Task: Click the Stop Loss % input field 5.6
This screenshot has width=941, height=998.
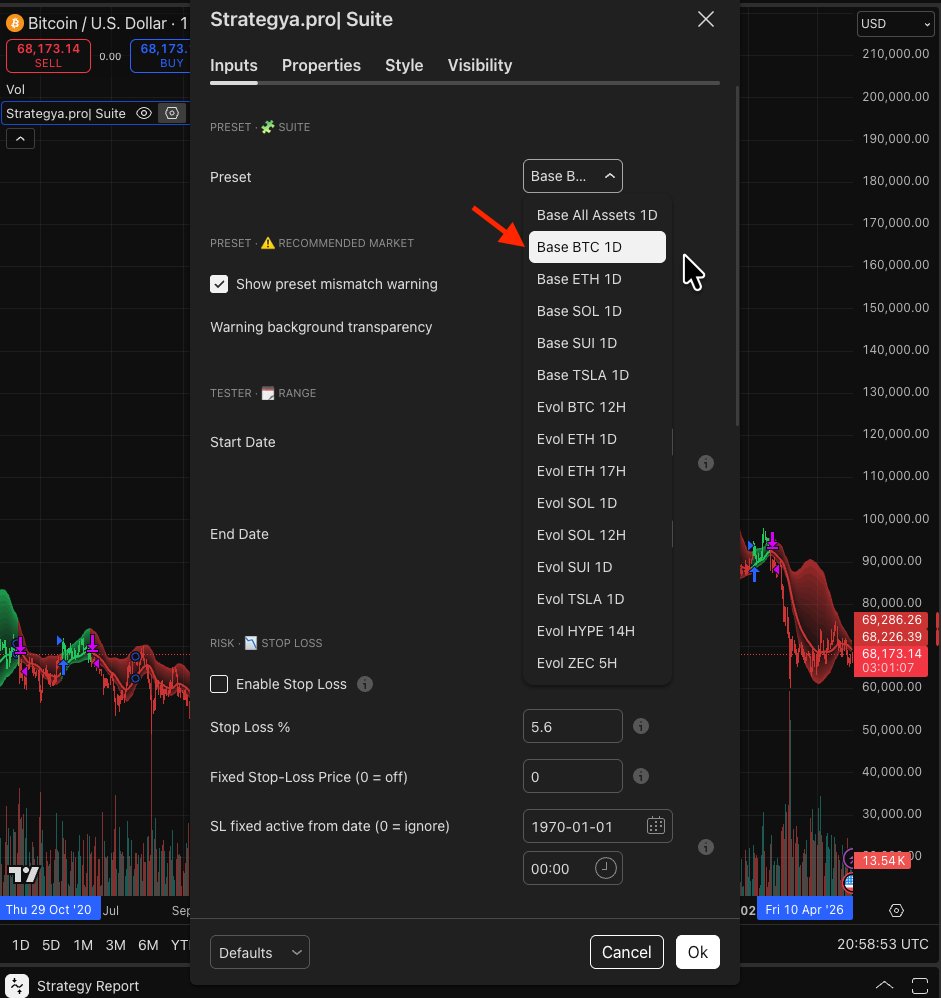Action: pyautogui.click(x=572, y=726)
